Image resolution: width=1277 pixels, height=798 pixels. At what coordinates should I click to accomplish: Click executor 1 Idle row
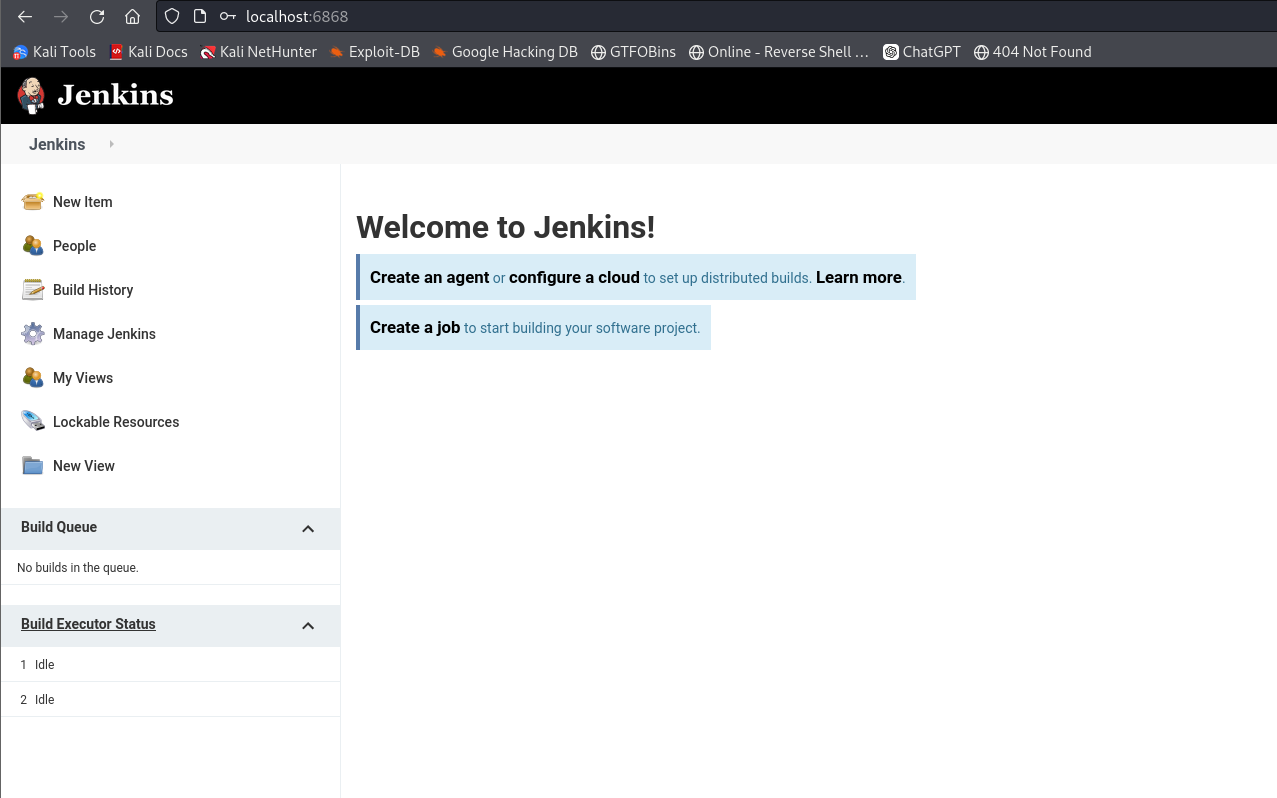[170, 664]
